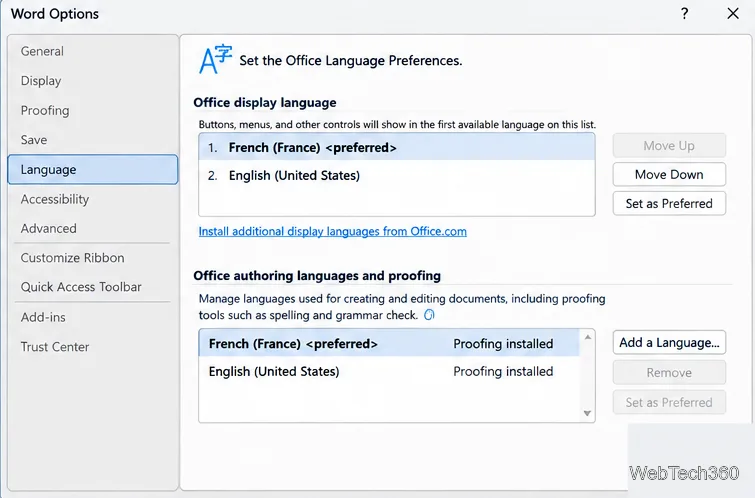Click the Remove authoring language button

tap(669, 372)
